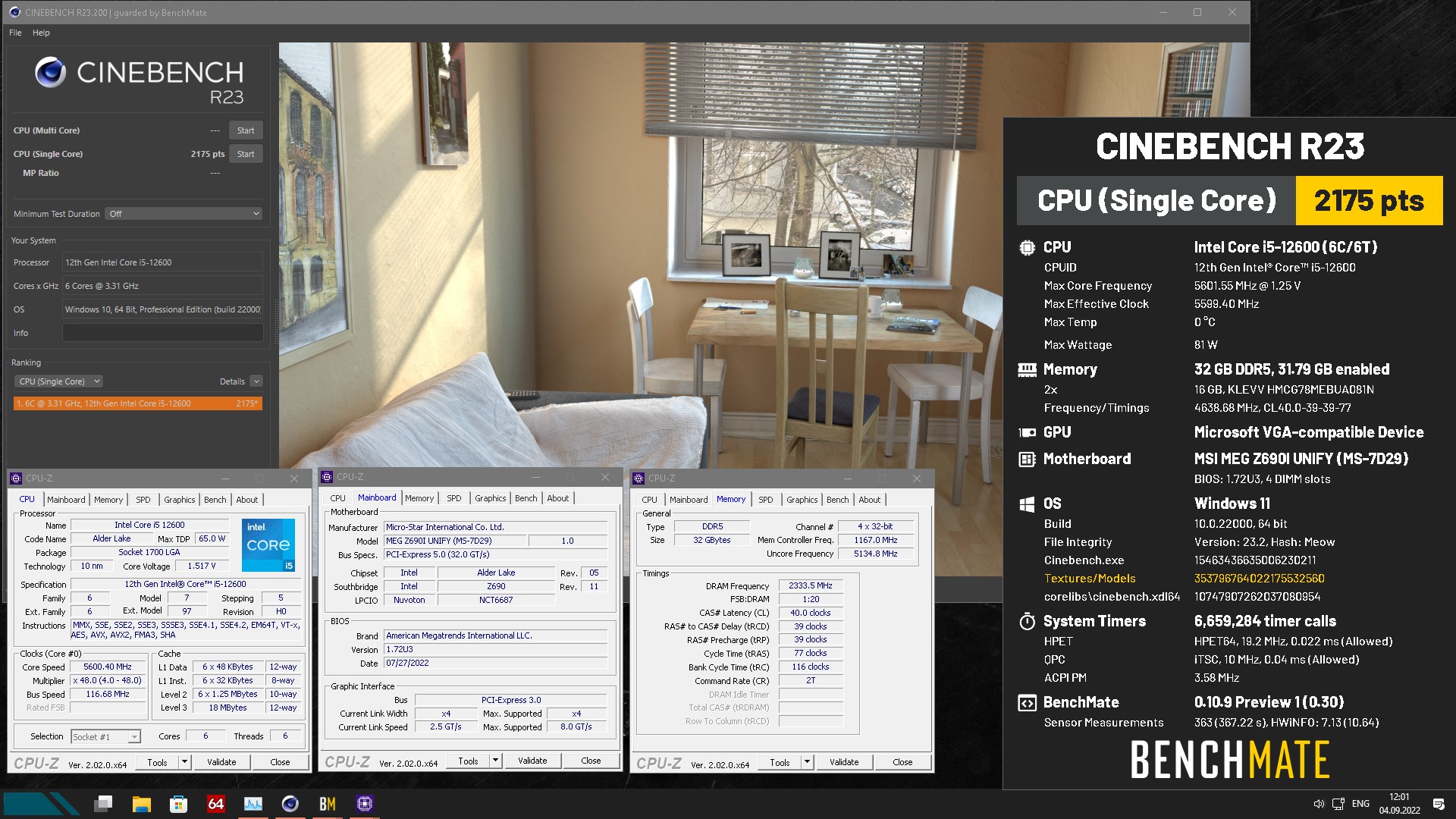1456x819 pixels.
Task: Click the volume icon in system tray
Action: click(x=1318, y=804)
